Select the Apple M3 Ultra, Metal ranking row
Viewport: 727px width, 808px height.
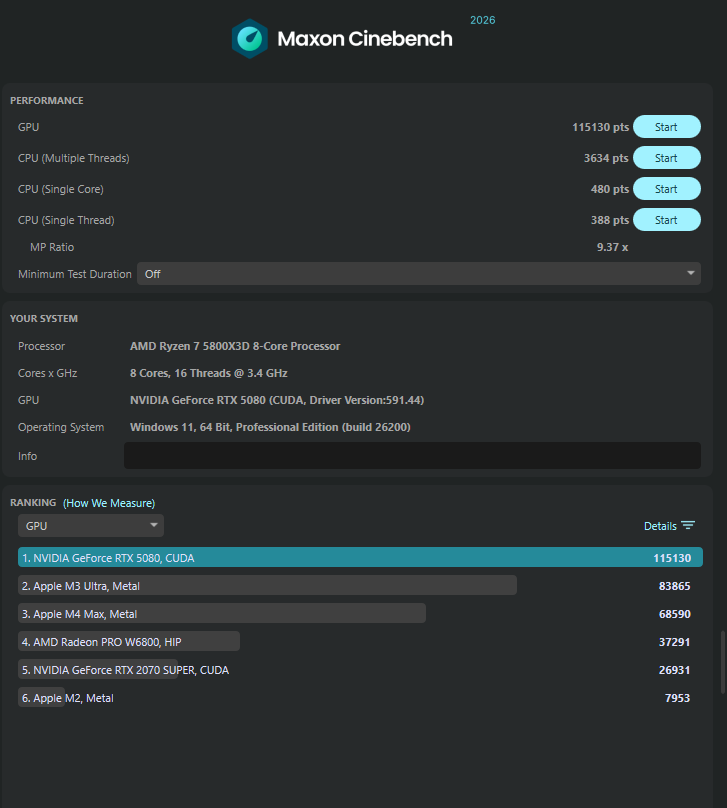point(360,585)
